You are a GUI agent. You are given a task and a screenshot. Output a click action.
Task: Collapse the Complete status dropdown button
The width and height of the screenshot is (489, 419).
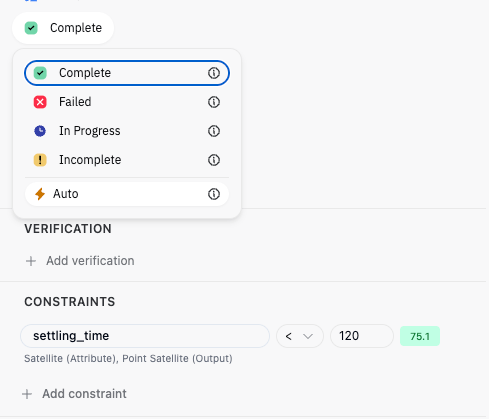(x=63, y=28)
